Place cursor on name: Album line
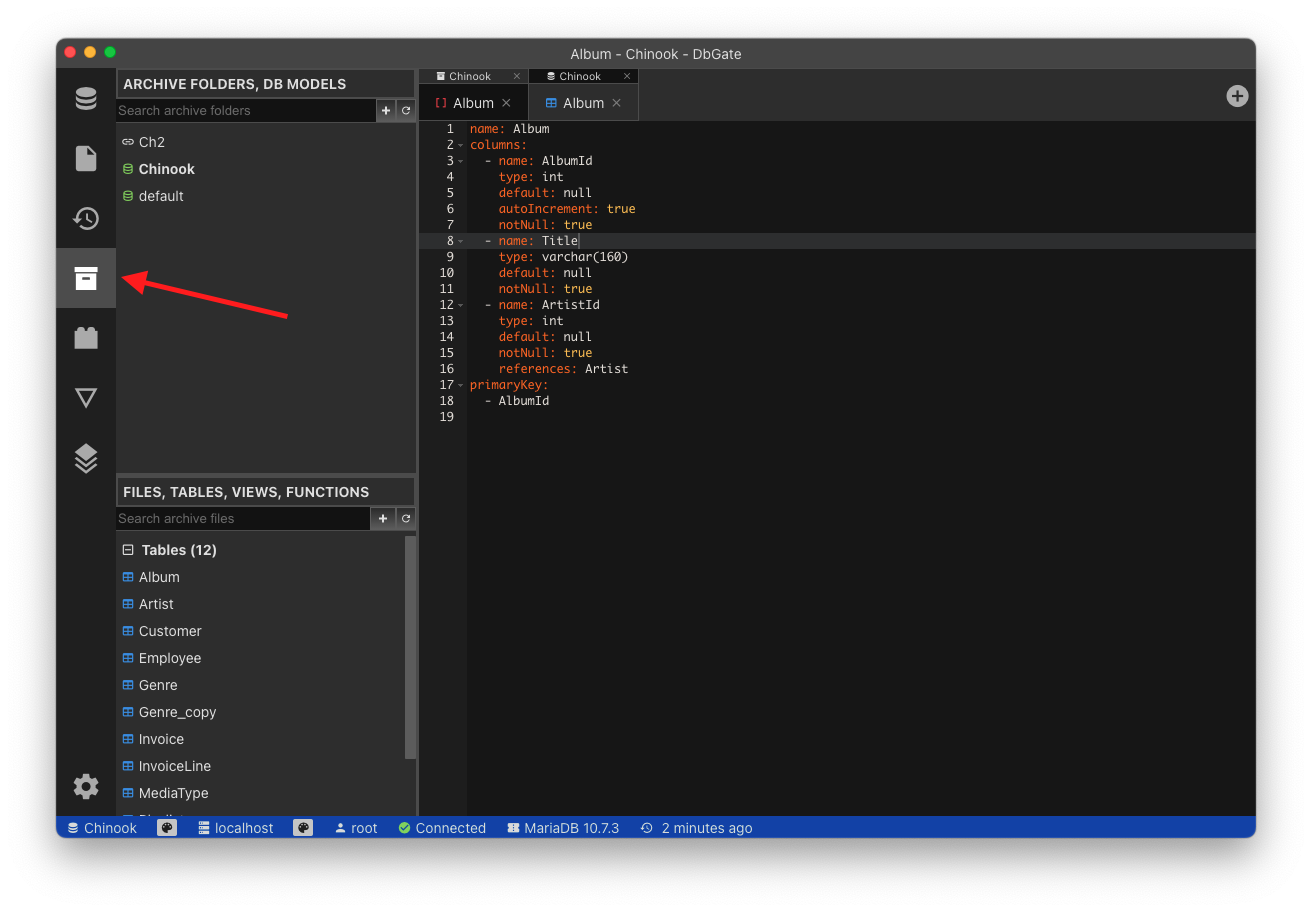 tap(510, 129)
